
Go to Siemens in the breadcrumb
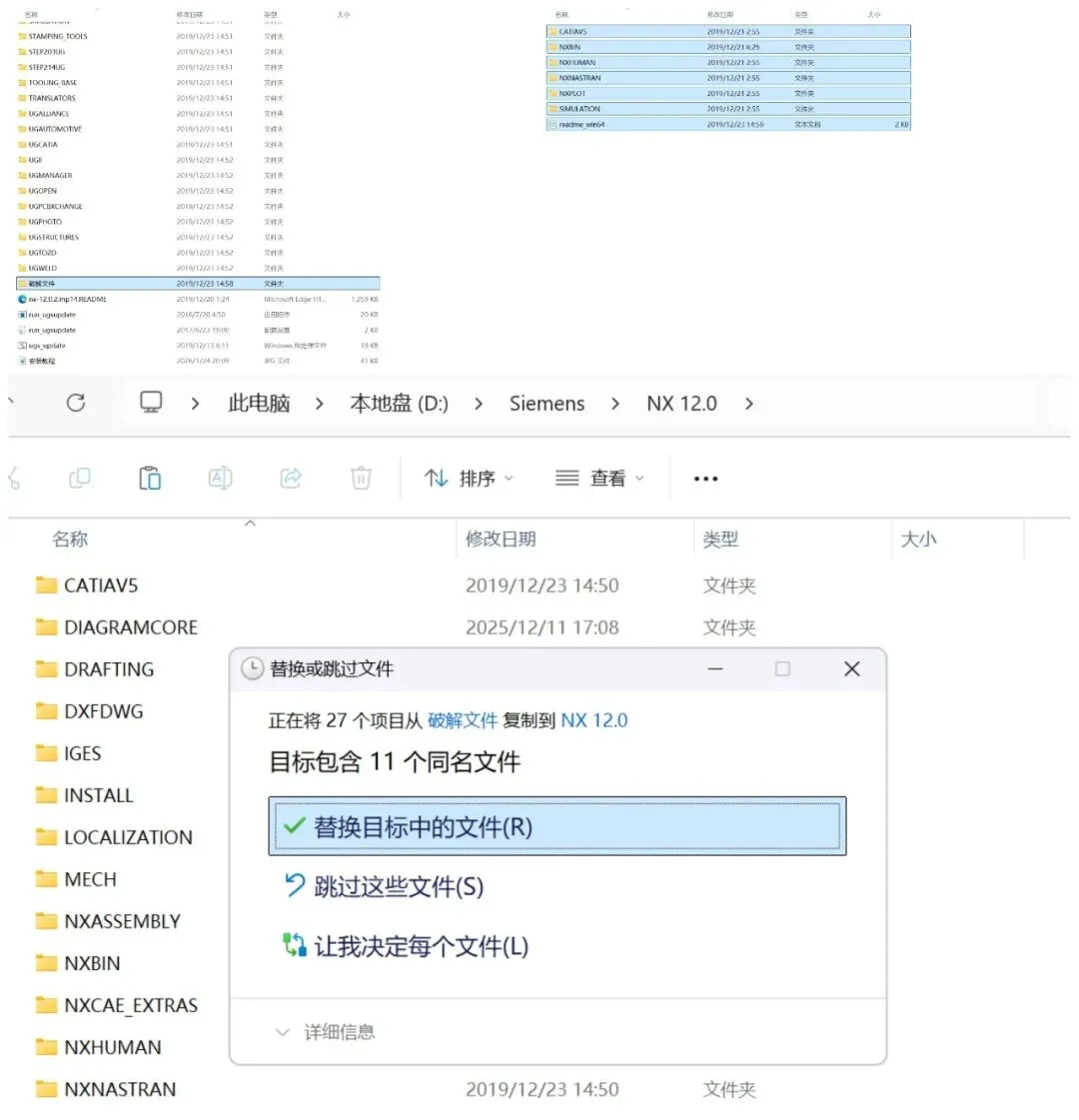(547, 404)
